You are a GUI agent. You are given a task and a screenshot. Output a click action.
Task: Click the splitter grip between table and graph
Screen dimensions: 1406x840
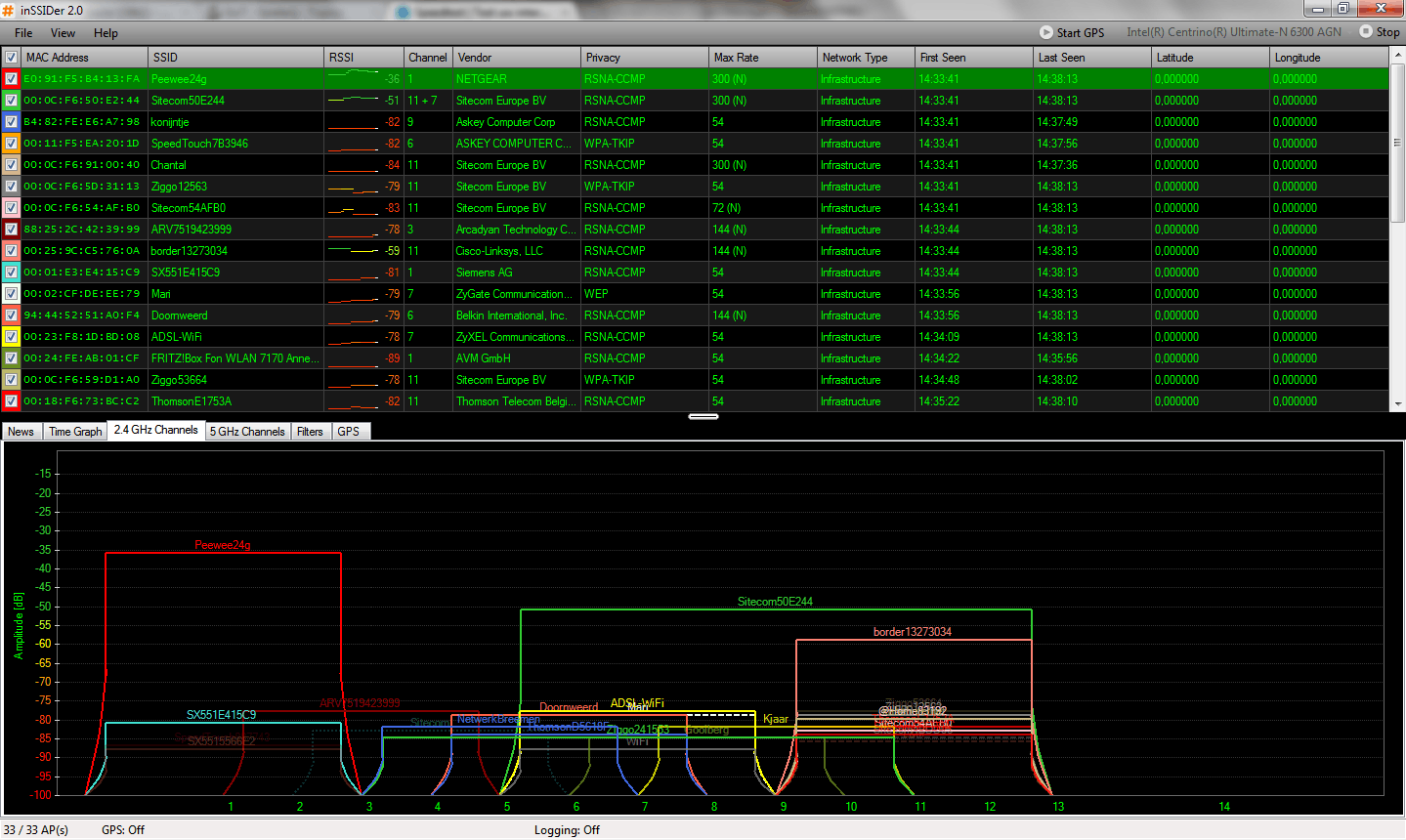click(x=703, y=416)
